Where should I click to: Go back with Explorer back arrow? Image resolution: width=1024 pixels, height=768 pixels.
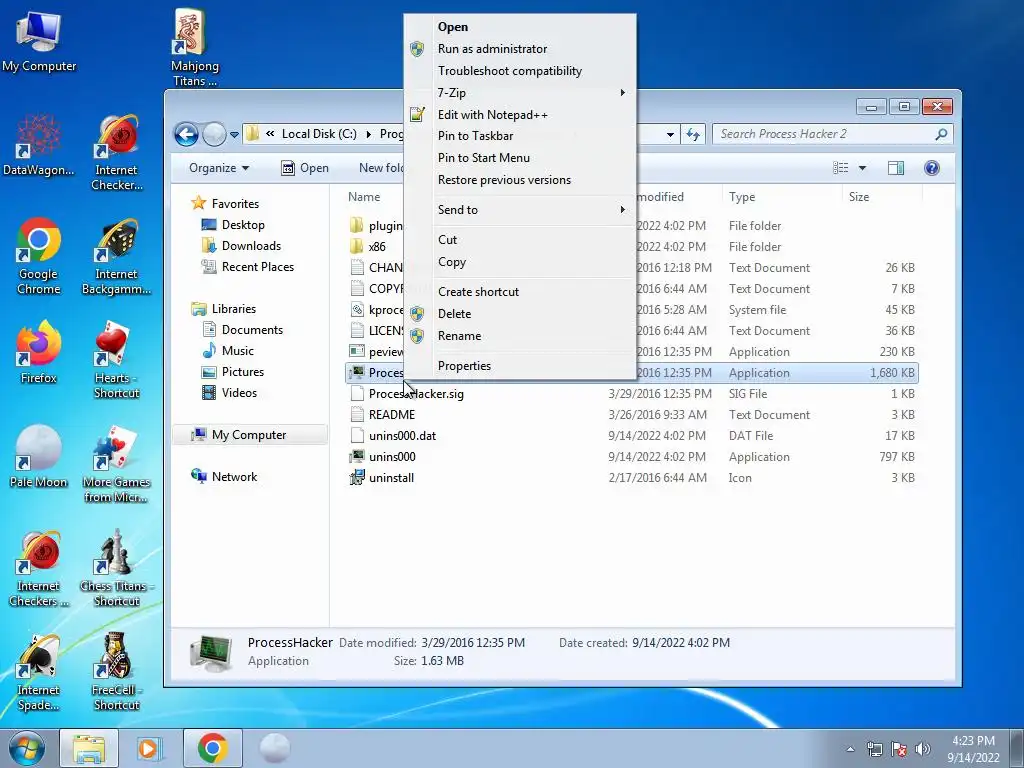186,135
